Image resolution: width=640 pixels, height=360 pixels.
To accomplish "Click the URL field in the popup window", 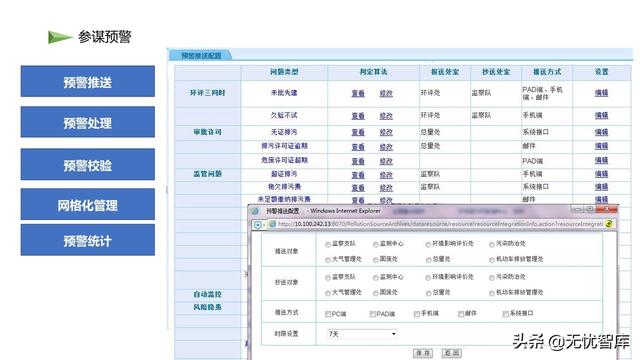I will click(440, 224).
